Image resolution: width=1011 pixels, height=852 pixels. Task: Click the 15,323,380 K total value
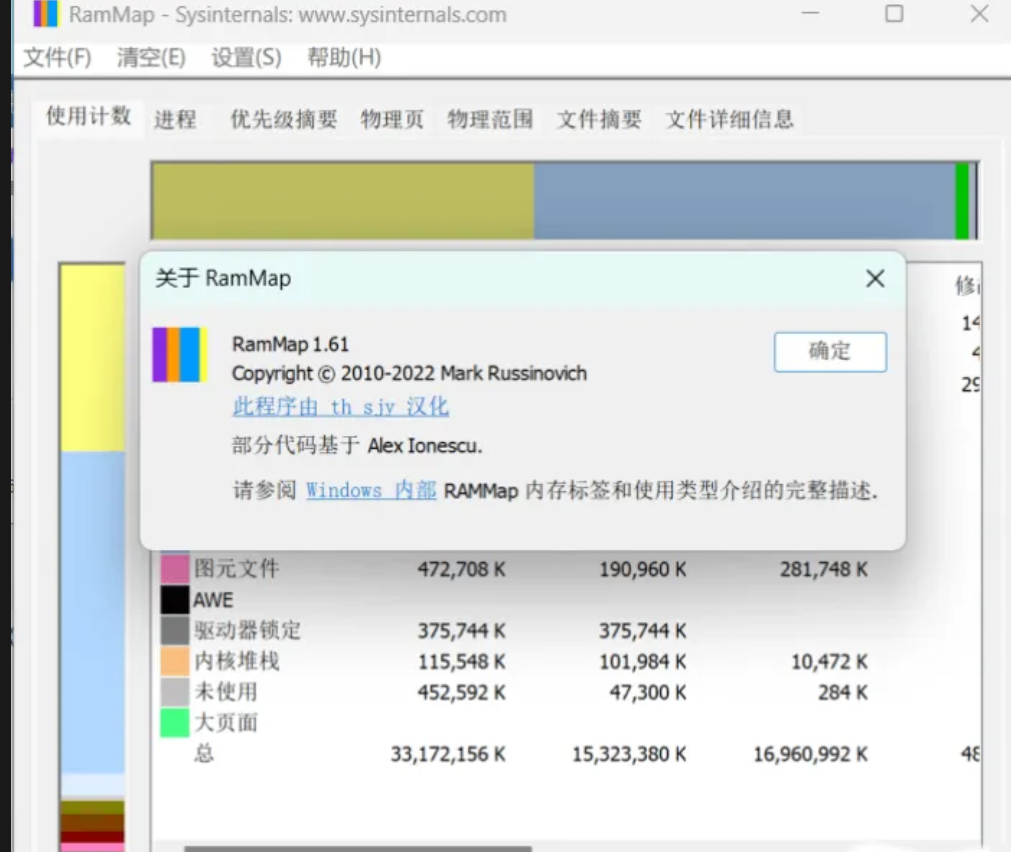tap(629, 754)
